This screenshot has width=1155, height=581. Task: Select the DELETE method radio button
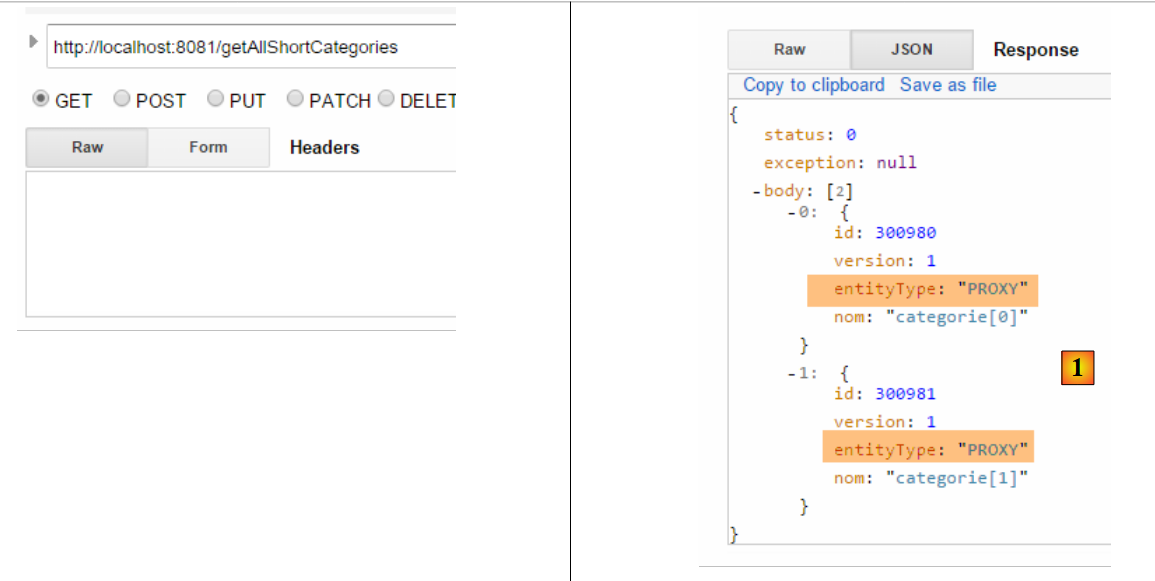[x=387, y=99]
